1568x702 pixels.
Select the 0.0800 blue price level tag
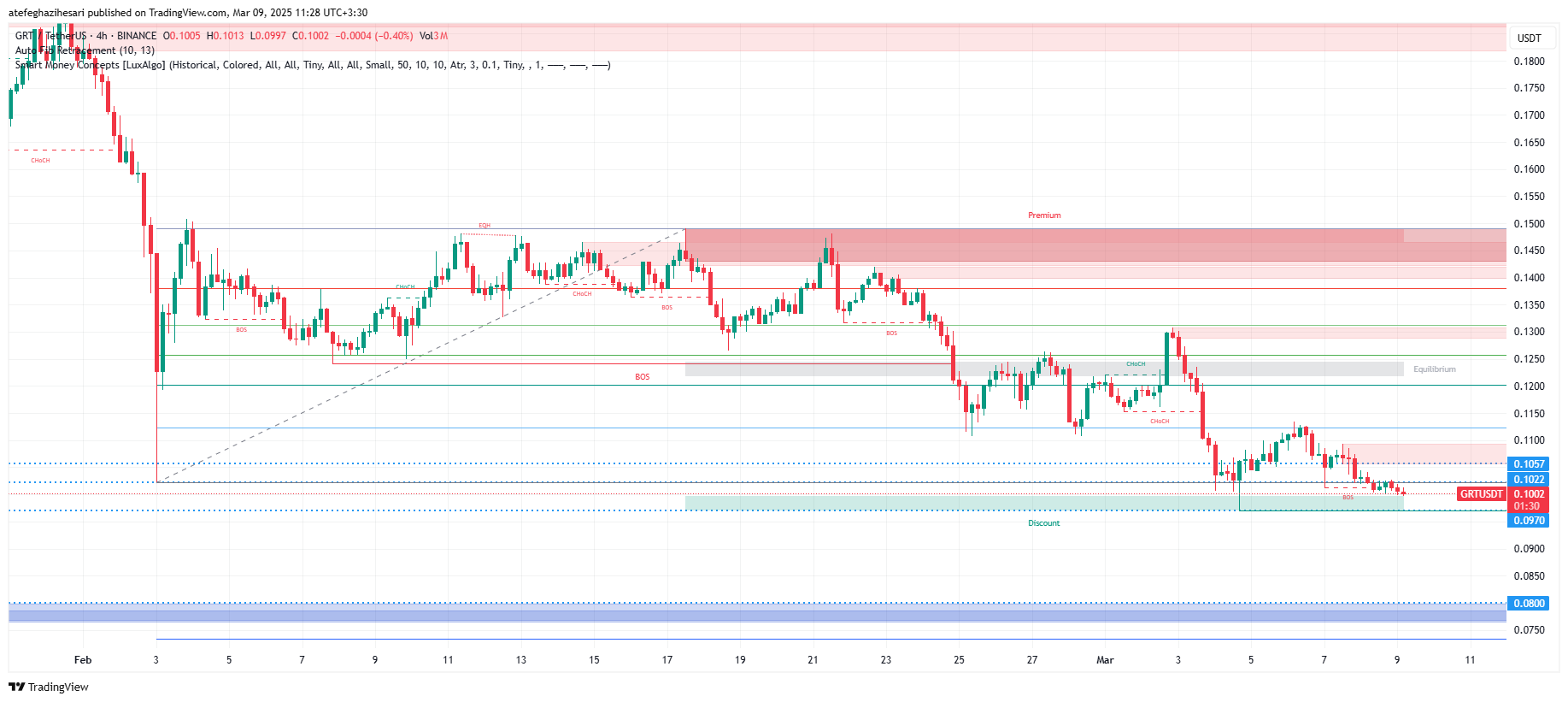point(1530,604)
